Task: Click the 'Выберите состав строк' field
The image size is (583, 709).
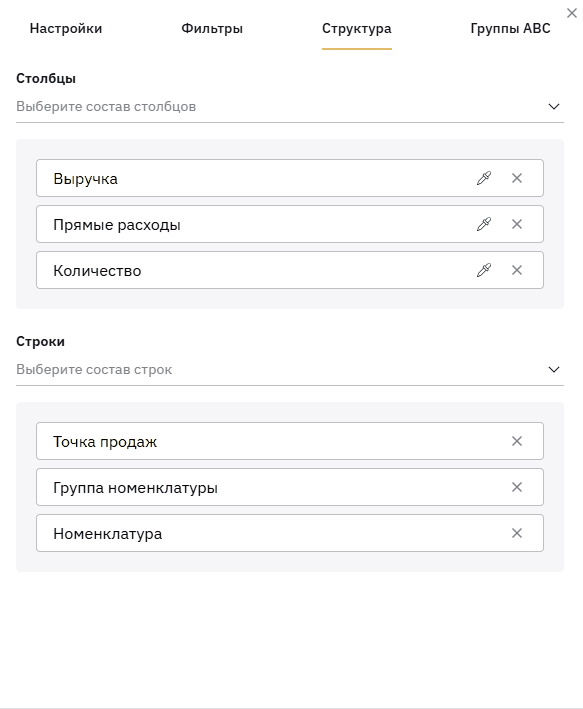Action: [290, 370]
